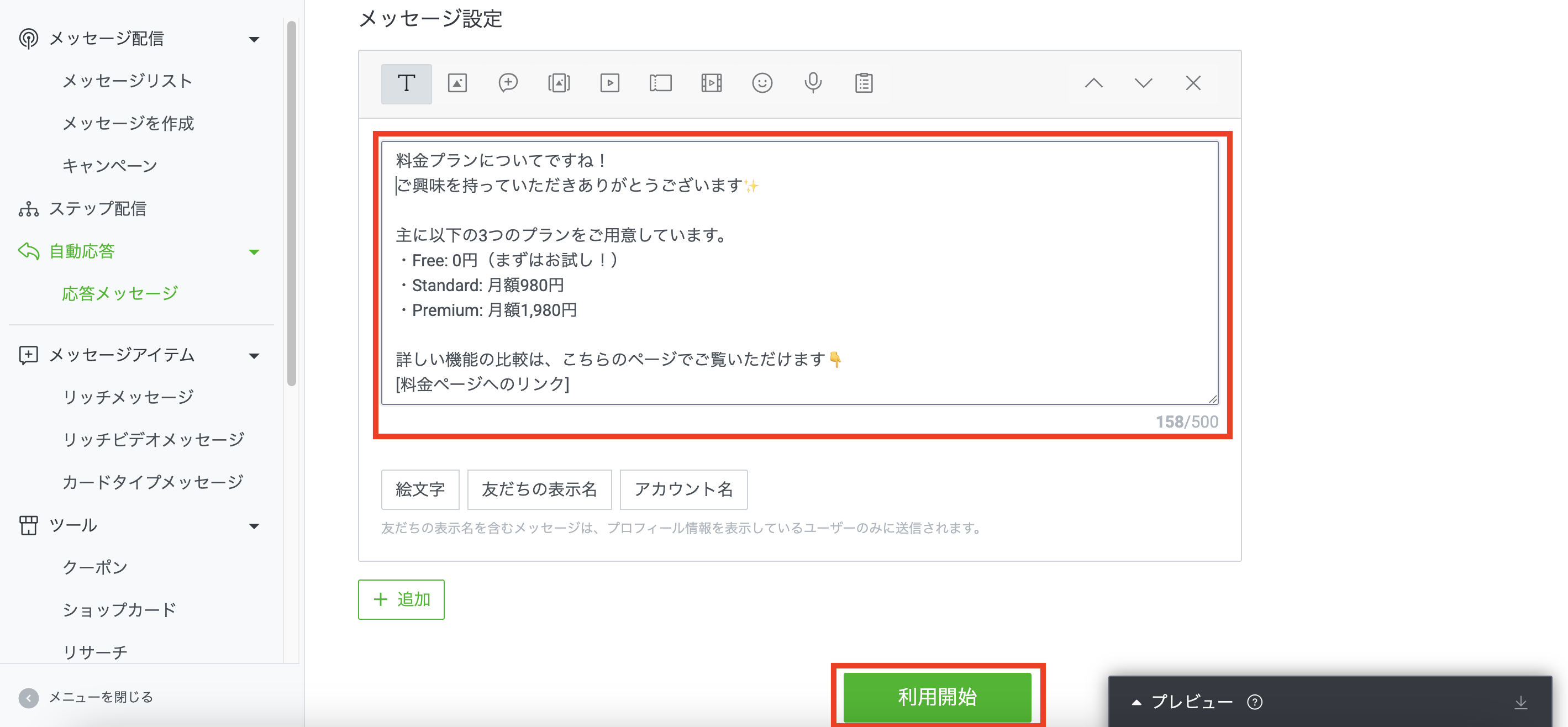Image resolution: width=1568 pixels, height=727 pixels.
Task: Collapse the 自動応答 section in the sidebar
Action: tap(255, 251)
